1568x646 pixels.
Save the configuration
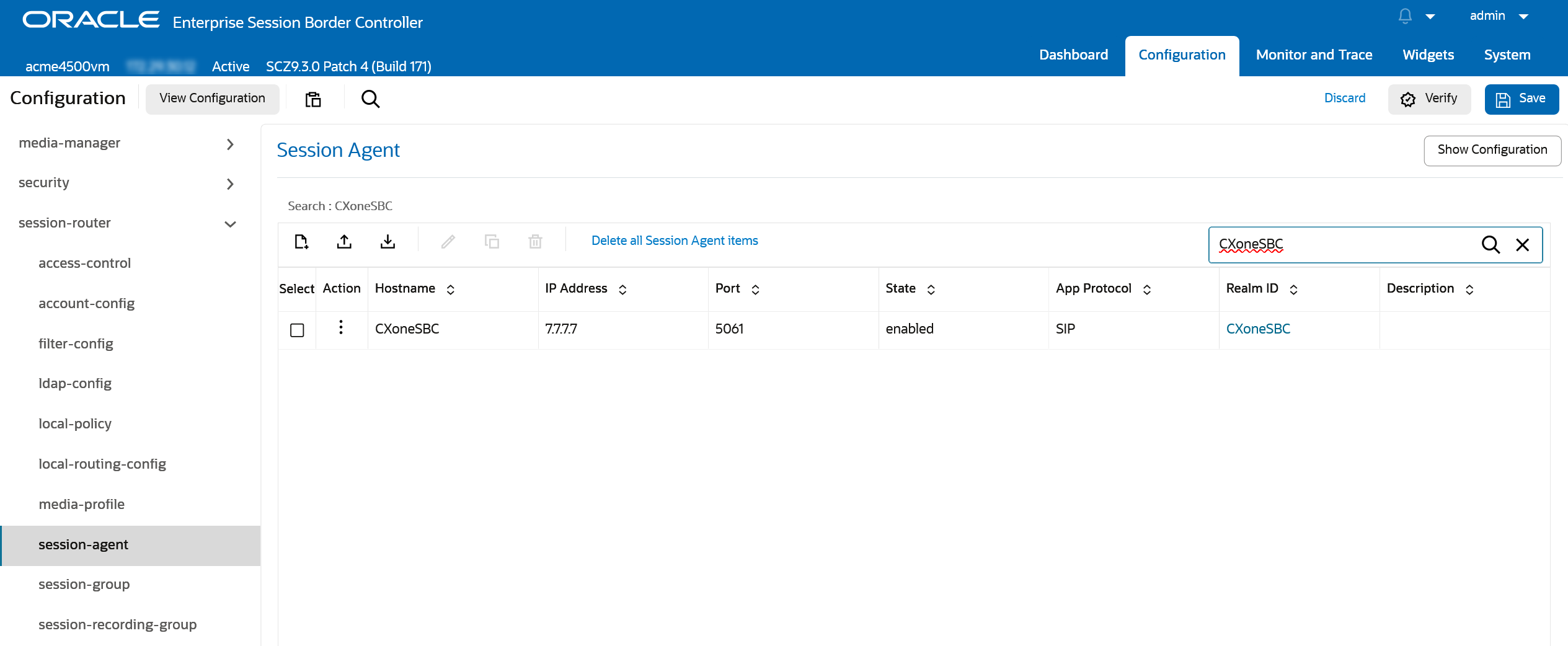click(1521, 99)
